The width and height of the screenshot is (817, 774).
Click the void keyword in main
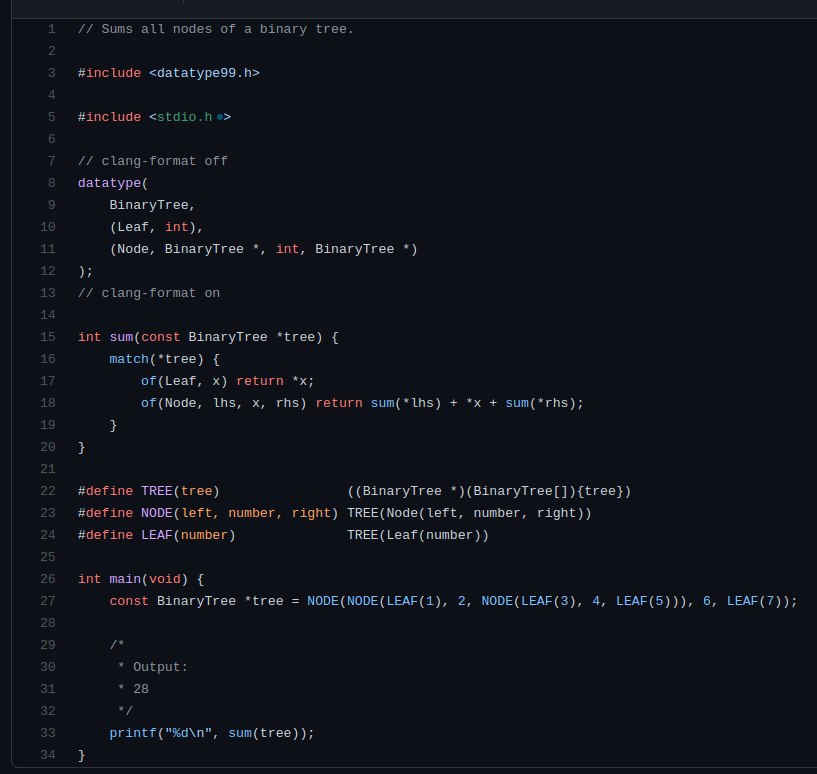[165, 579]
